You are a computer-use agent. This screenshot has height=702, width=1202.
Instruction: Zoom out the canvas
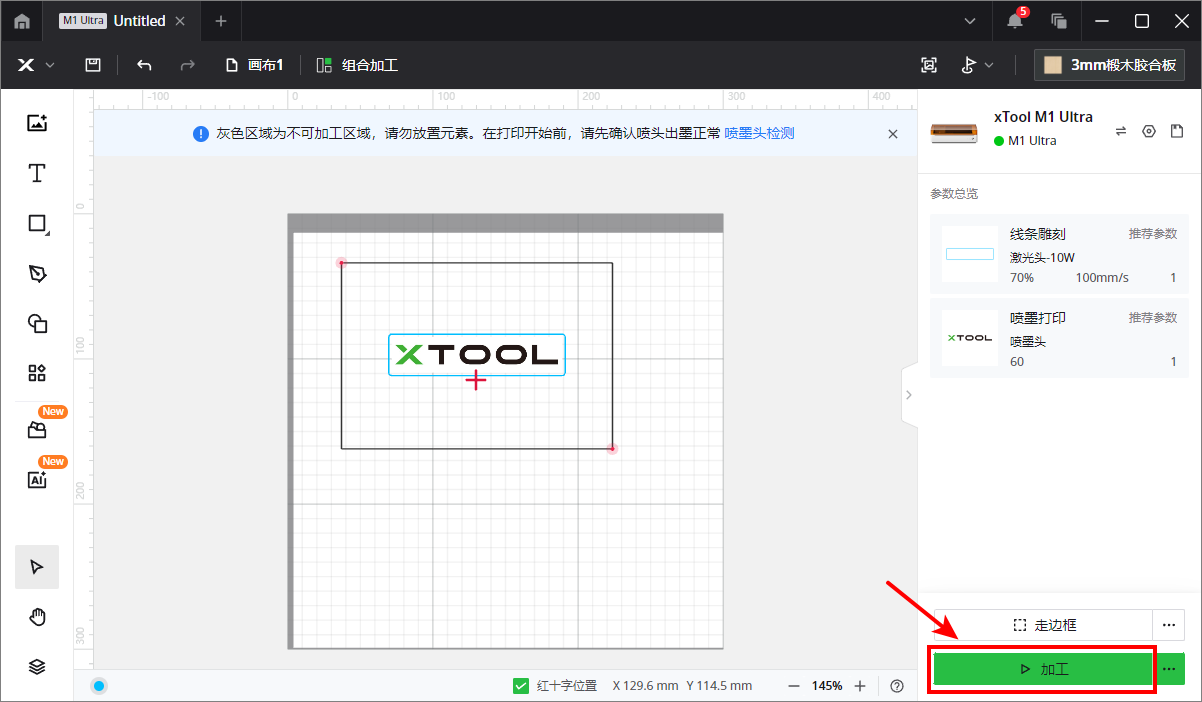pos(794,686)
